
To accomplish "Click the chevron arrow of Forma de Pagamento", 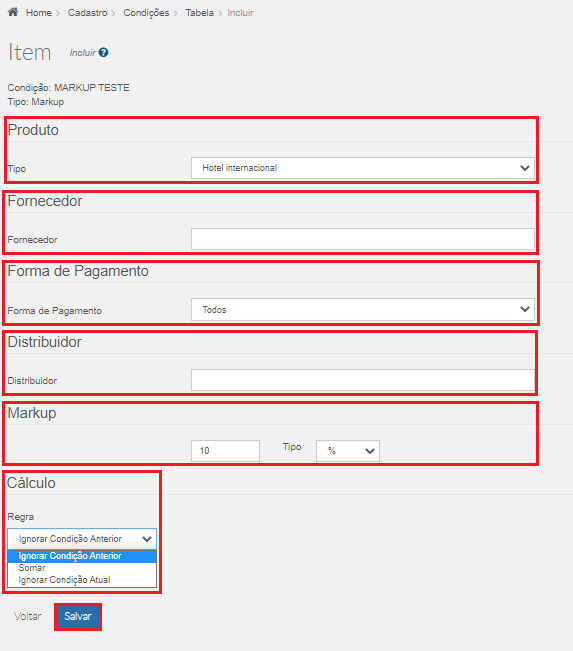I will [x=525, y=309].
